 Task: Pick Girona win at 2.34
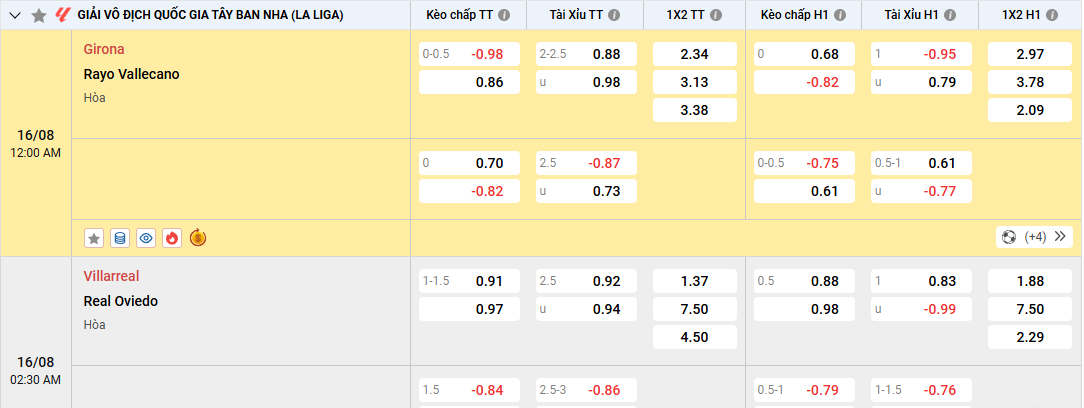coord(695,54)
